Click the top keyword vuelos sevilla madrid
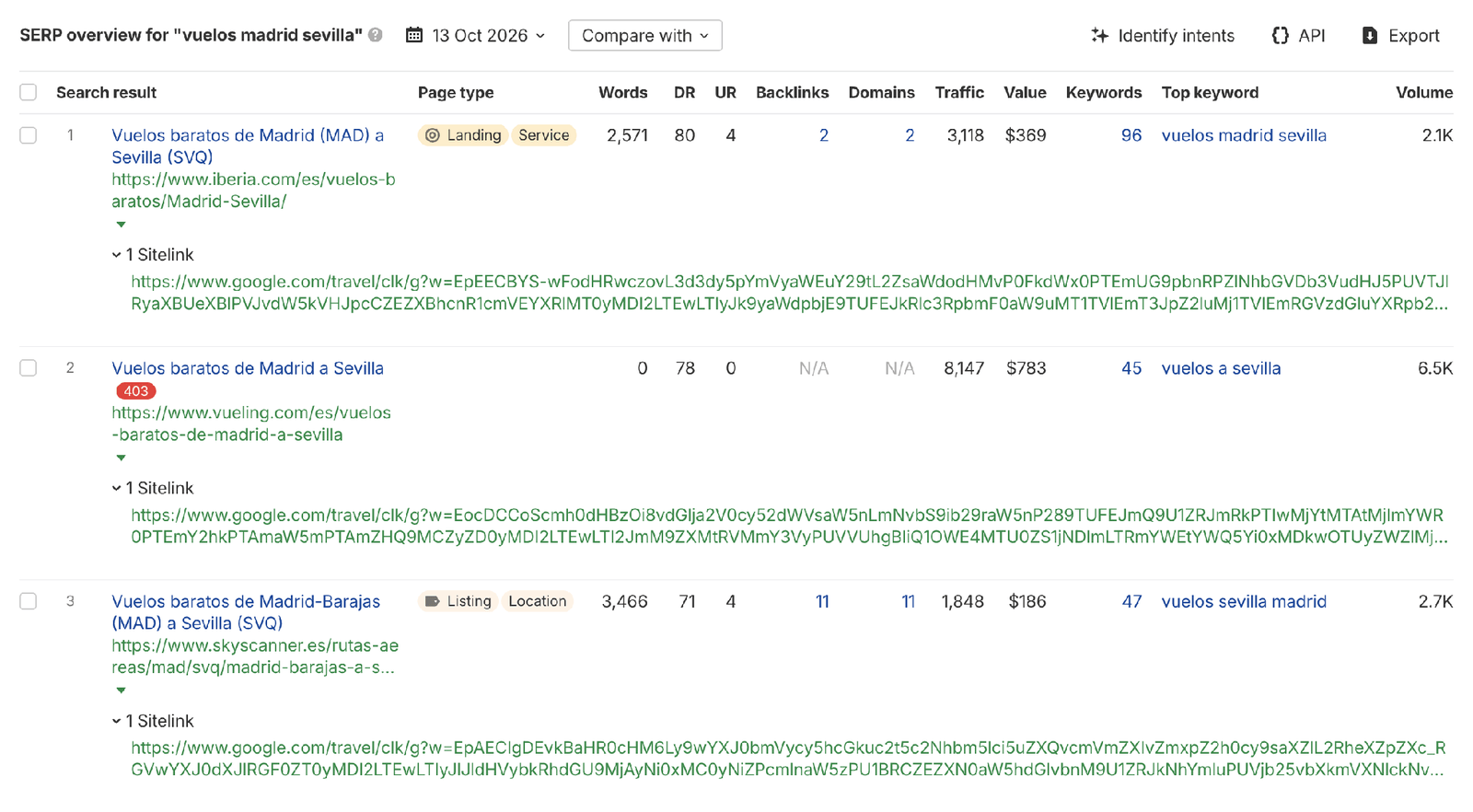The image size is (1473, 812). click(x=1244, y=601)
